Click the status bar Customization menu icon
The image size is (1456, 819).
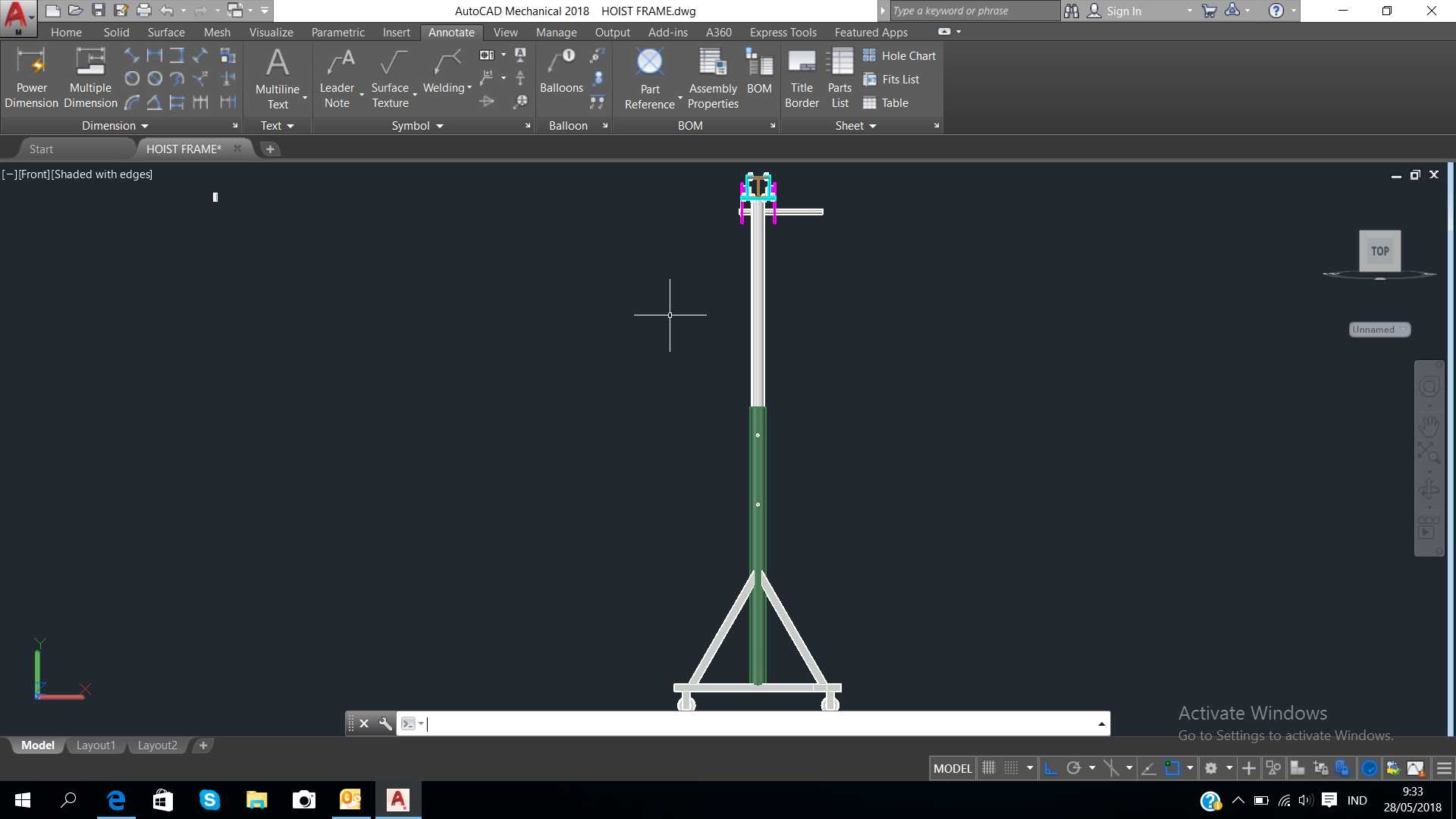[x=1444, y=768]
